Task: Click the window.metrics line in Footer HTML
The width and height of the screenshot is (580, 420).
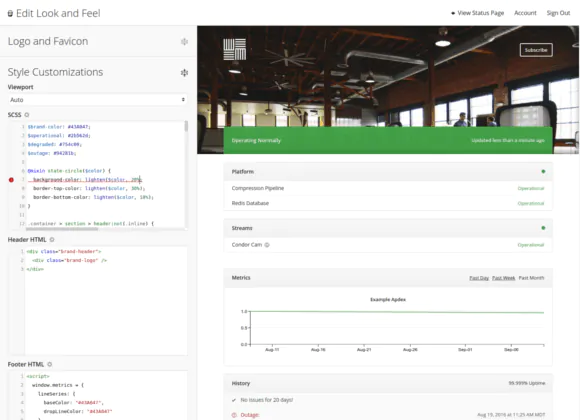Action: point(58,385)
